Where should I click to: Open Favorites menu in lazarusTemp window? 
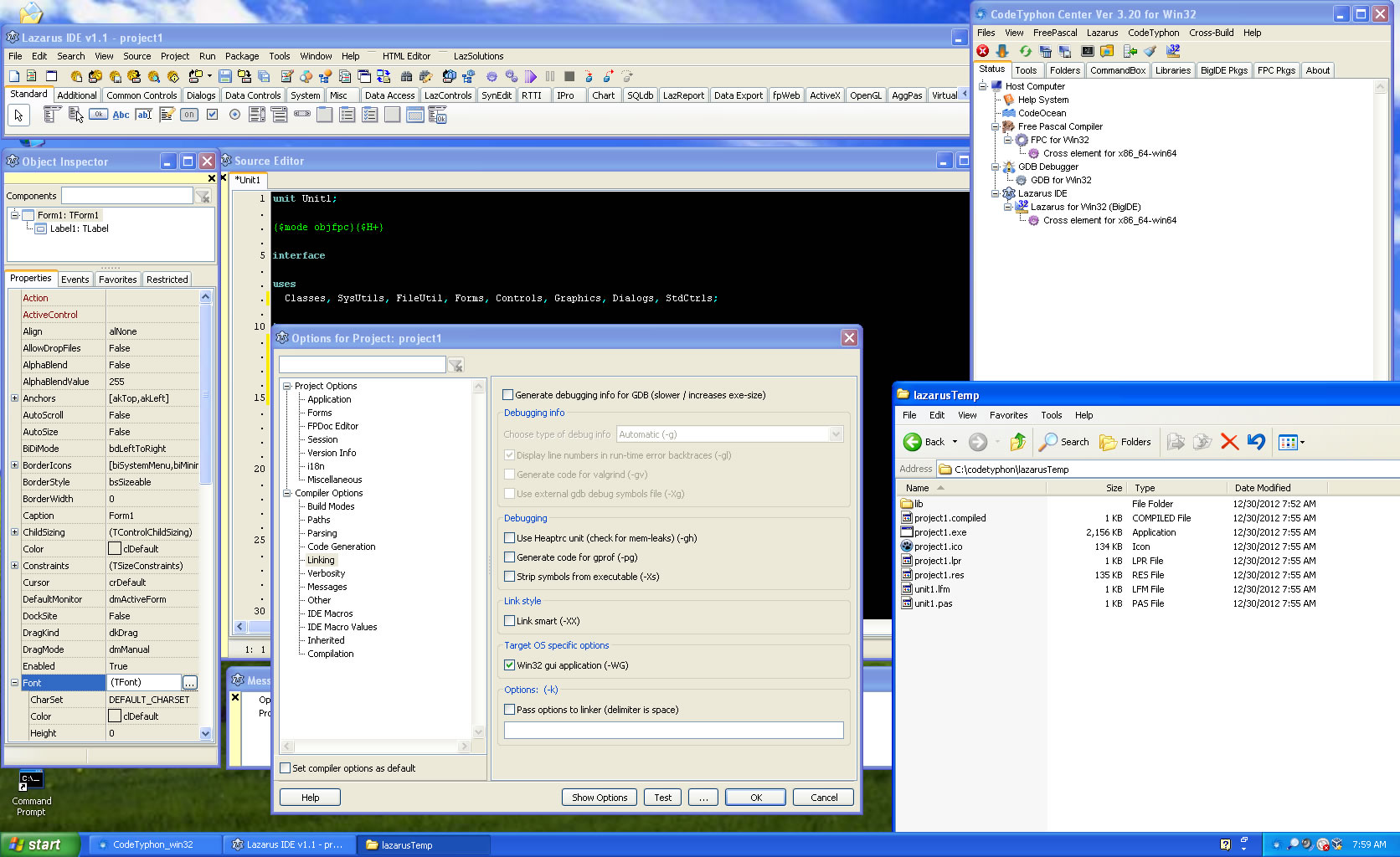tap(1008, 415)
